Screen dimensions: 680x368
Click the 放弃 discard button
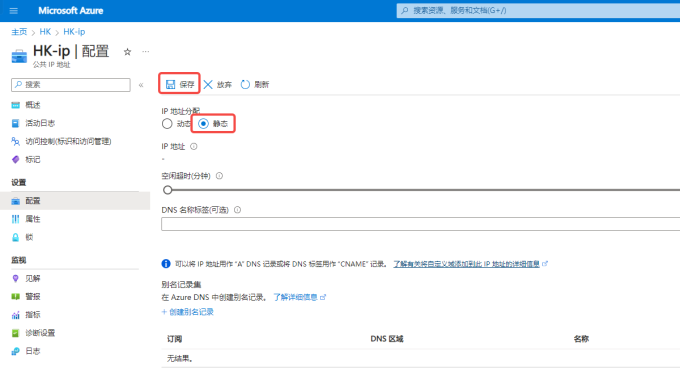(218, 85)
